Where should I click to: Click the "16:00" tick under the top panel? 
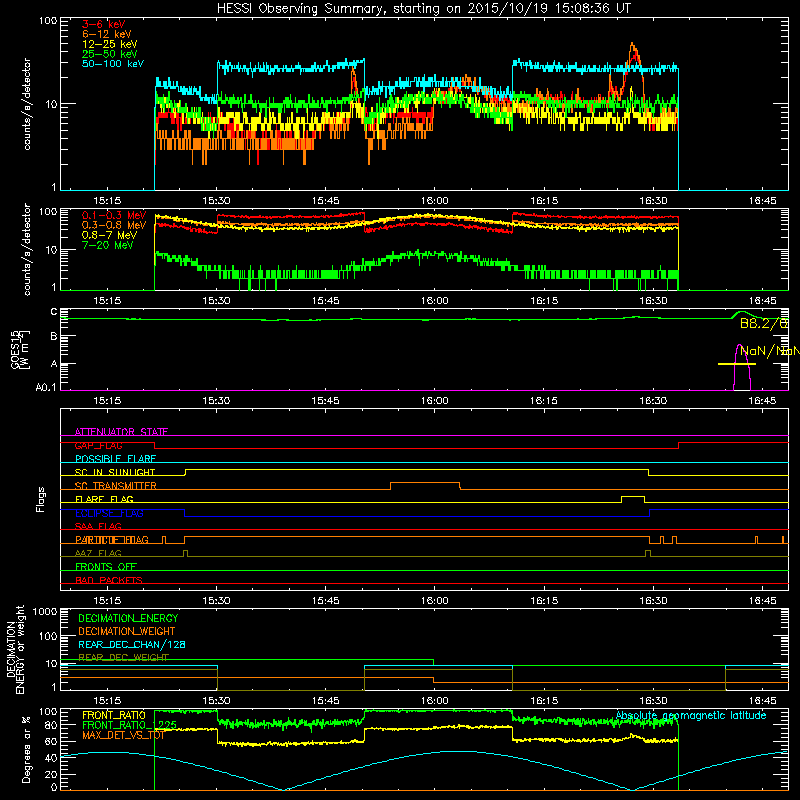point(435,201)
